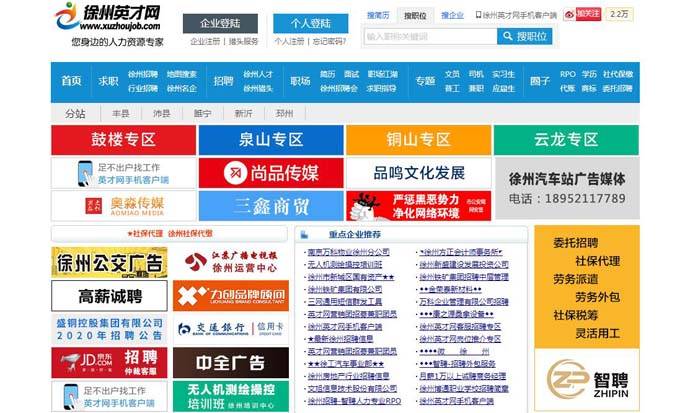Screen dimensions: 690x413
Task: Open the 中全广告 dark banner
Action: pyautogui.click(x=231, y=362)
